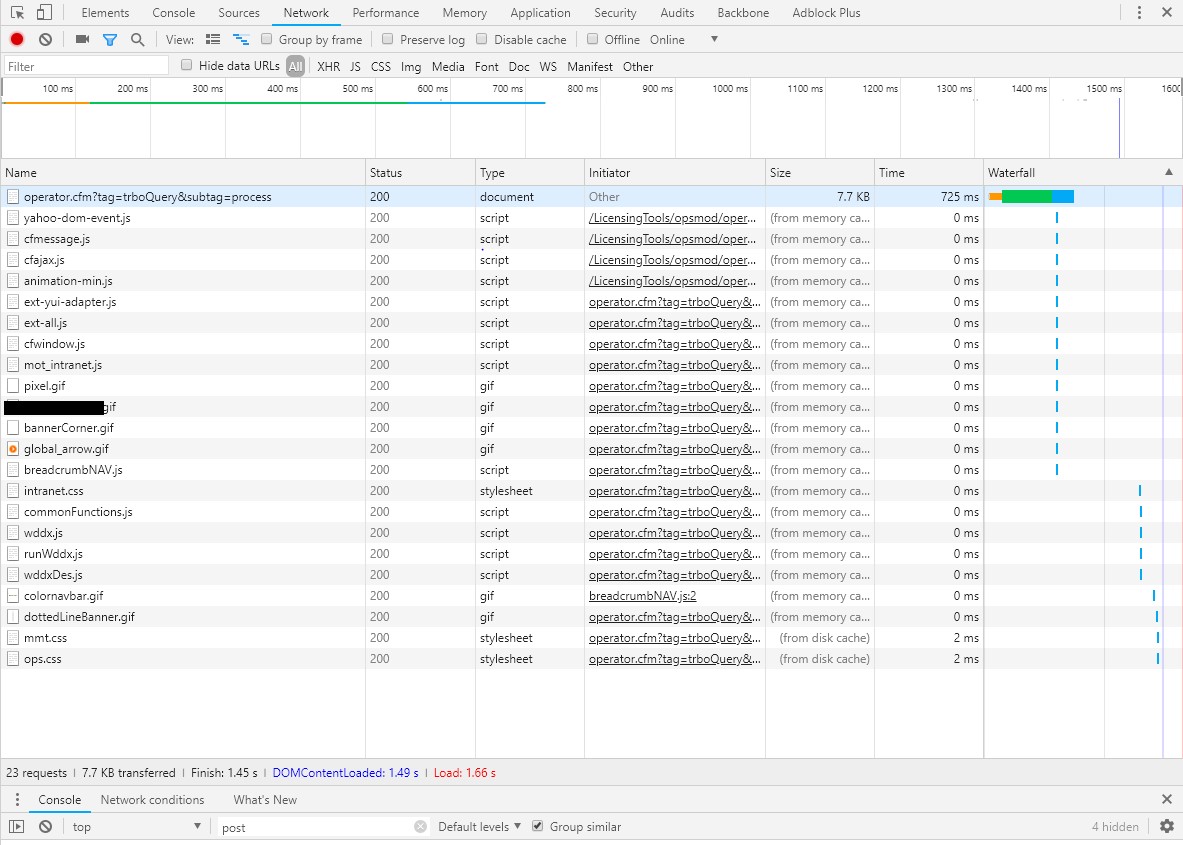Sort by the Name column header

click(x=183, y=173)
